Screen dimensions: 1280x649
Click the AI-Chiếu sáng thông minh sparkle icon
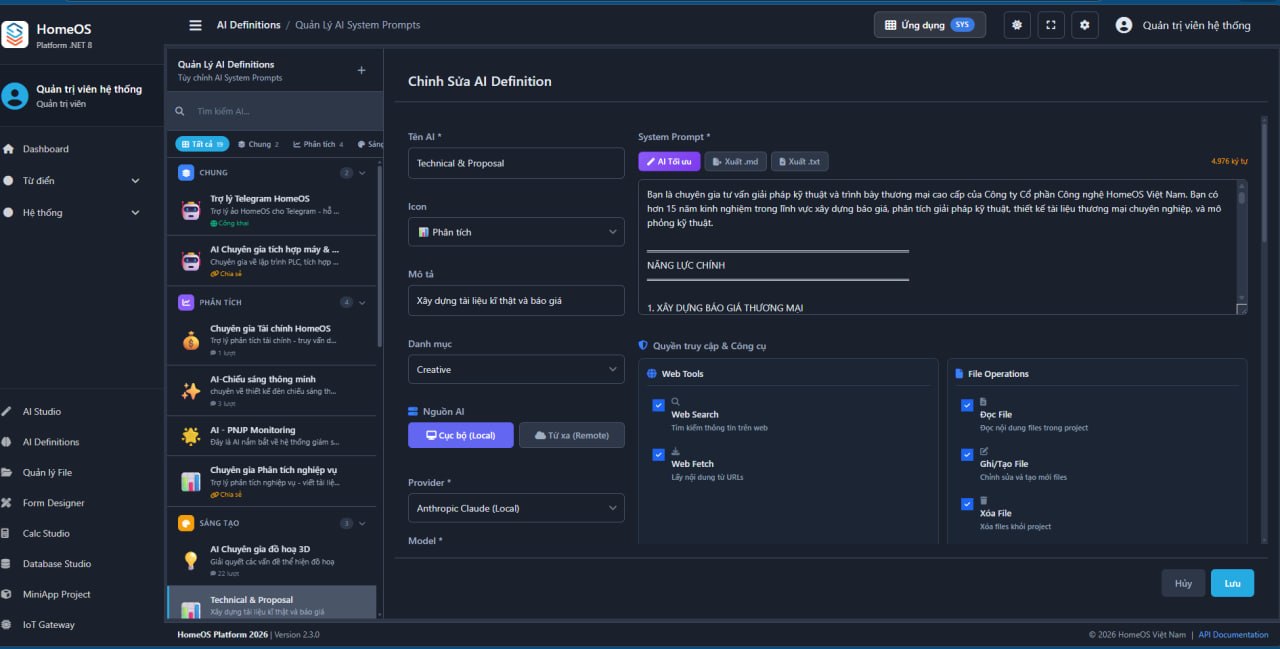coord(191,391)
